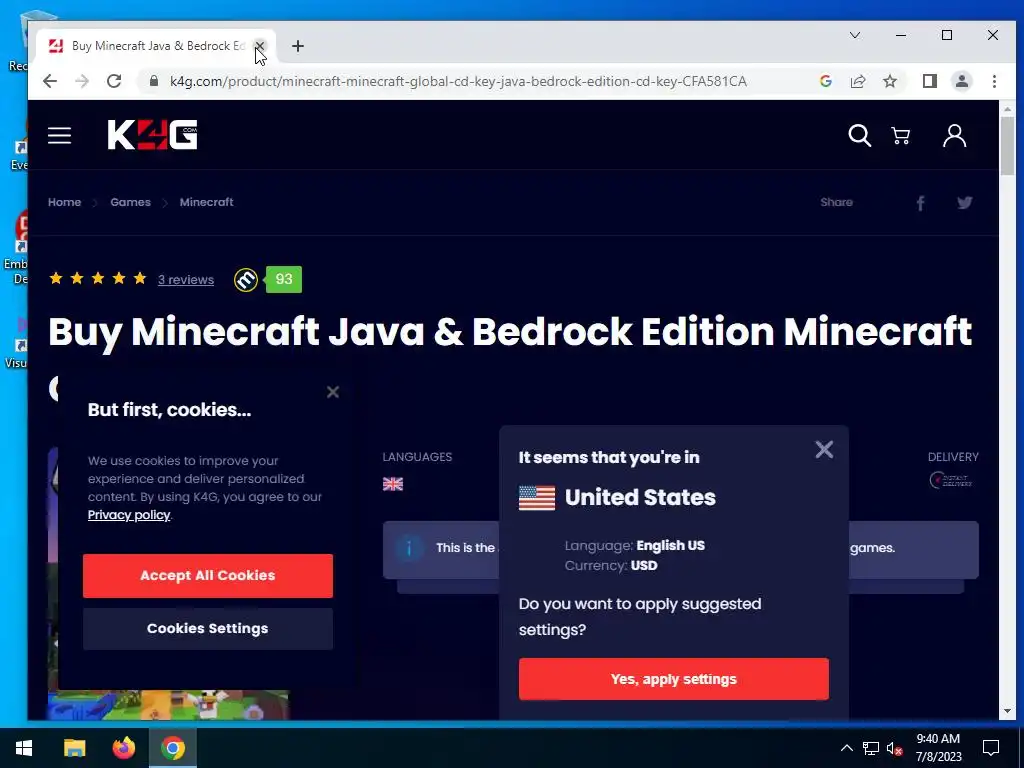The image size is (1024, 768).
Task: Reload the page in Chrome
Action: pos(114,81)
